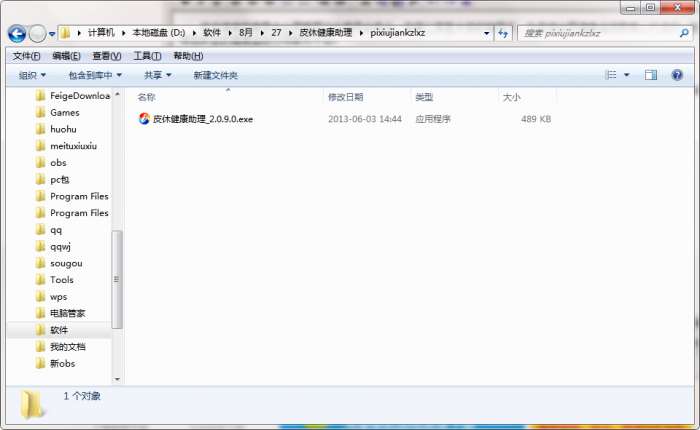Screen dimensions: 700x430
Task: Click the date 2013-06-03 14:44
Action: click(365, 119)
